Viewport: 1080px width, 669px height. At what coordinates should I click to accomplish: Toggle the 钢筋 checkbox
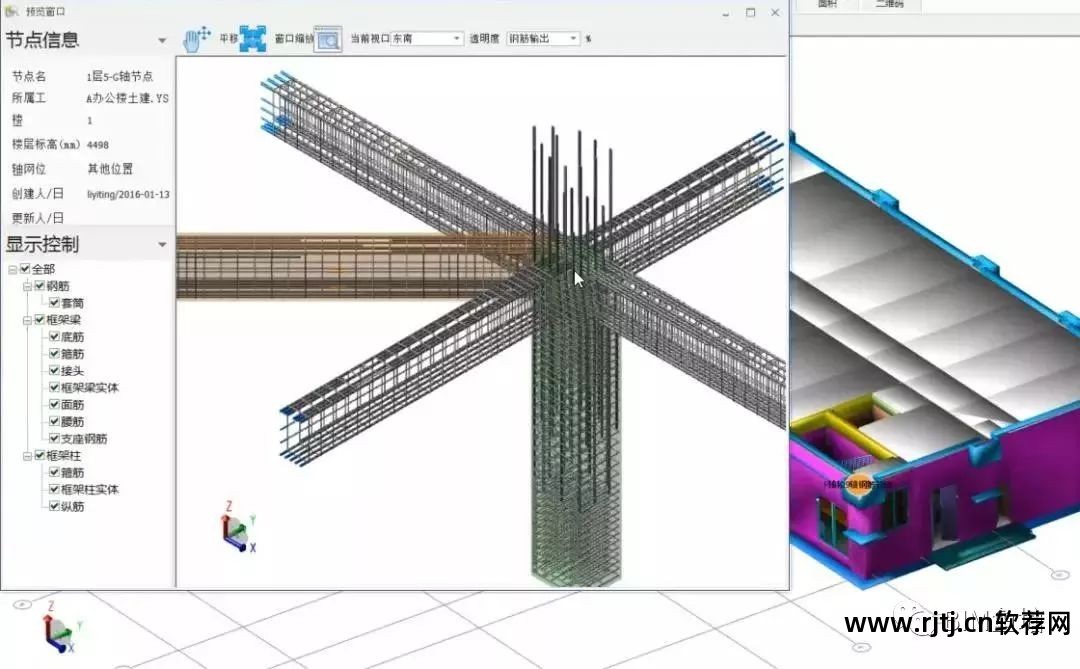pos(40,285)
